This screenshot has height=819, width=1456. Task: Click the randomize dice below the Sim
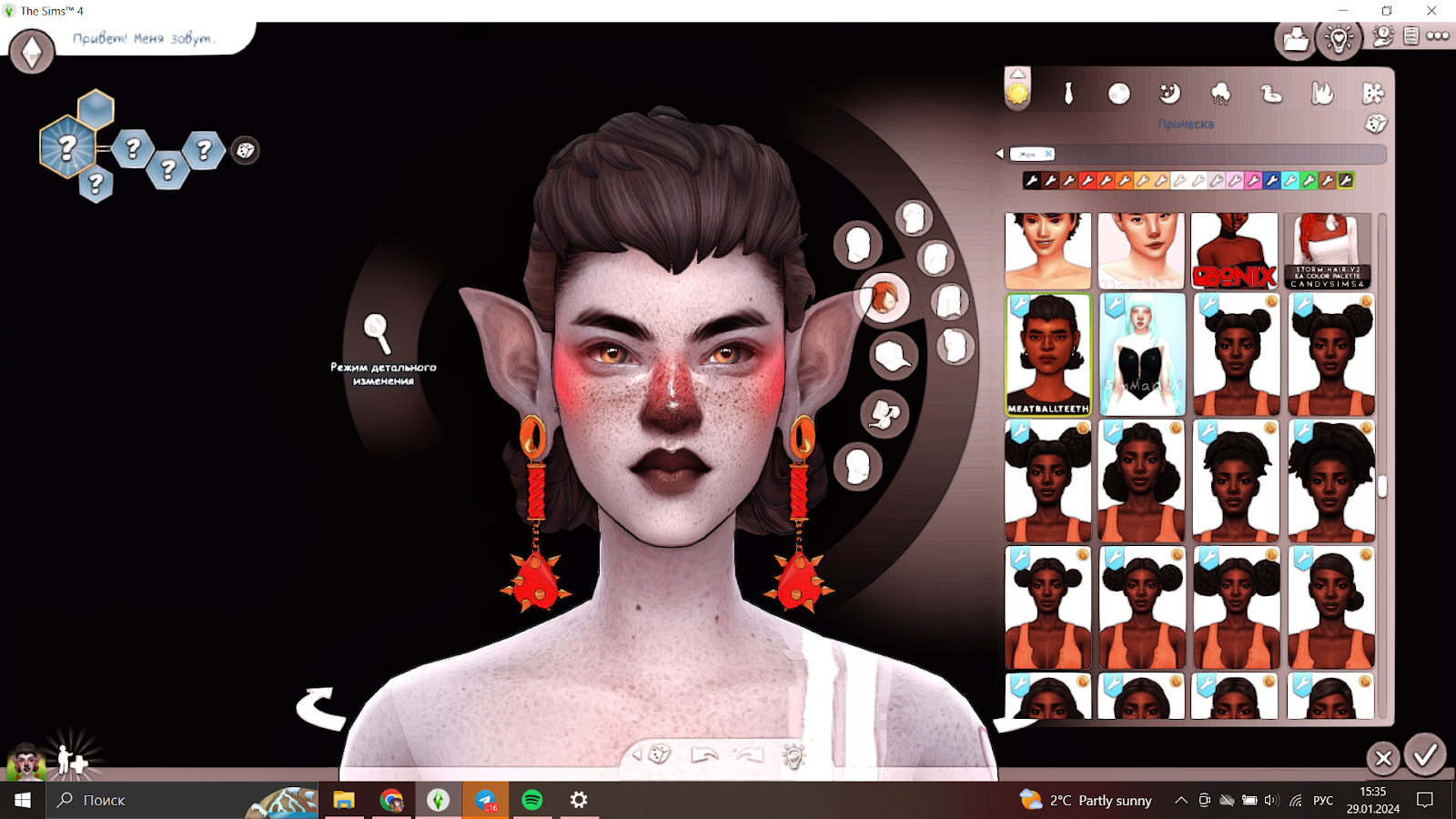click(x=660, y=754)
